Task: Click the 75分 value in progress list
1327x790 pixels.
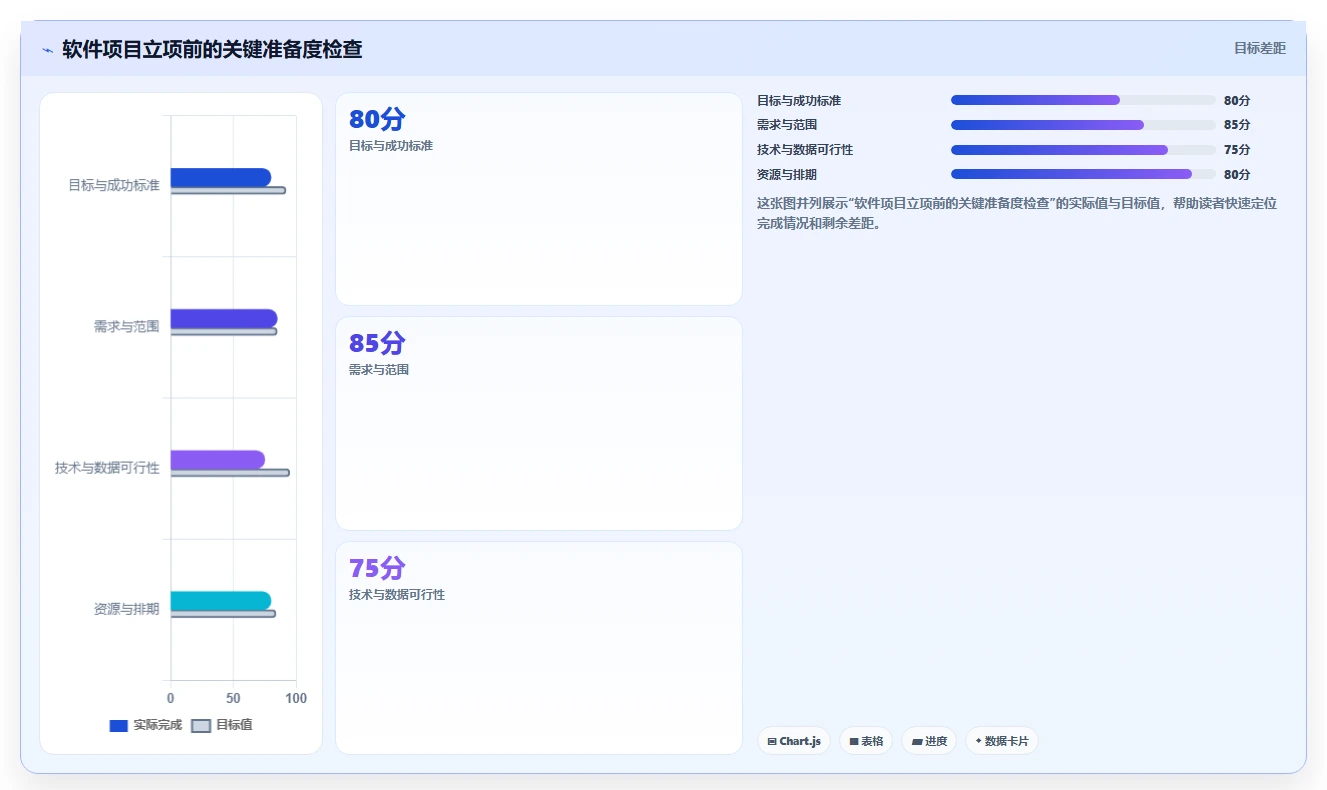Action: [x=1237, y=150]
